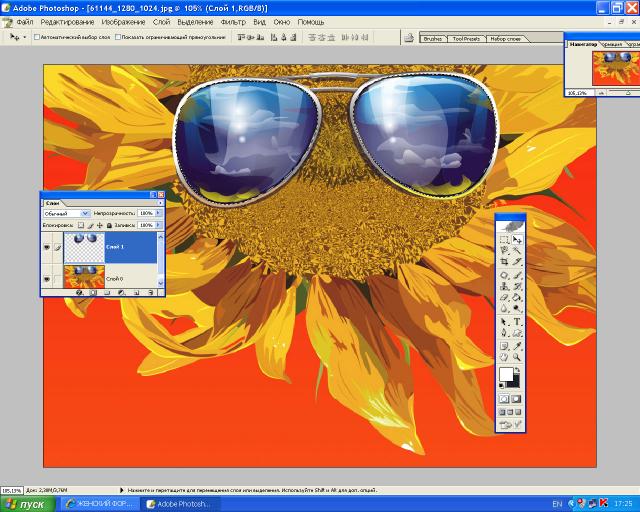Image resolution: width=640 pixels, height=512 pixels.
Task: Select the Blur tool
Action: (x=504, y=308)
